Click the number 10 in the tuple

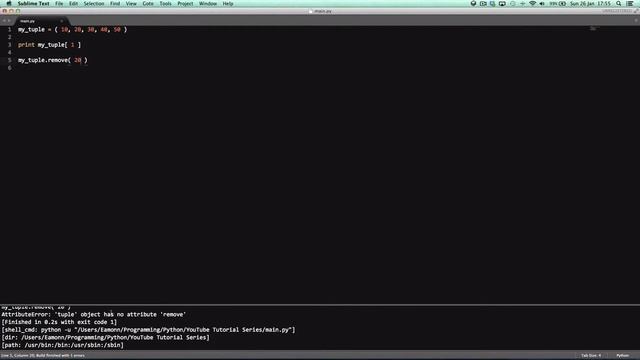click(x=64, y=29)
